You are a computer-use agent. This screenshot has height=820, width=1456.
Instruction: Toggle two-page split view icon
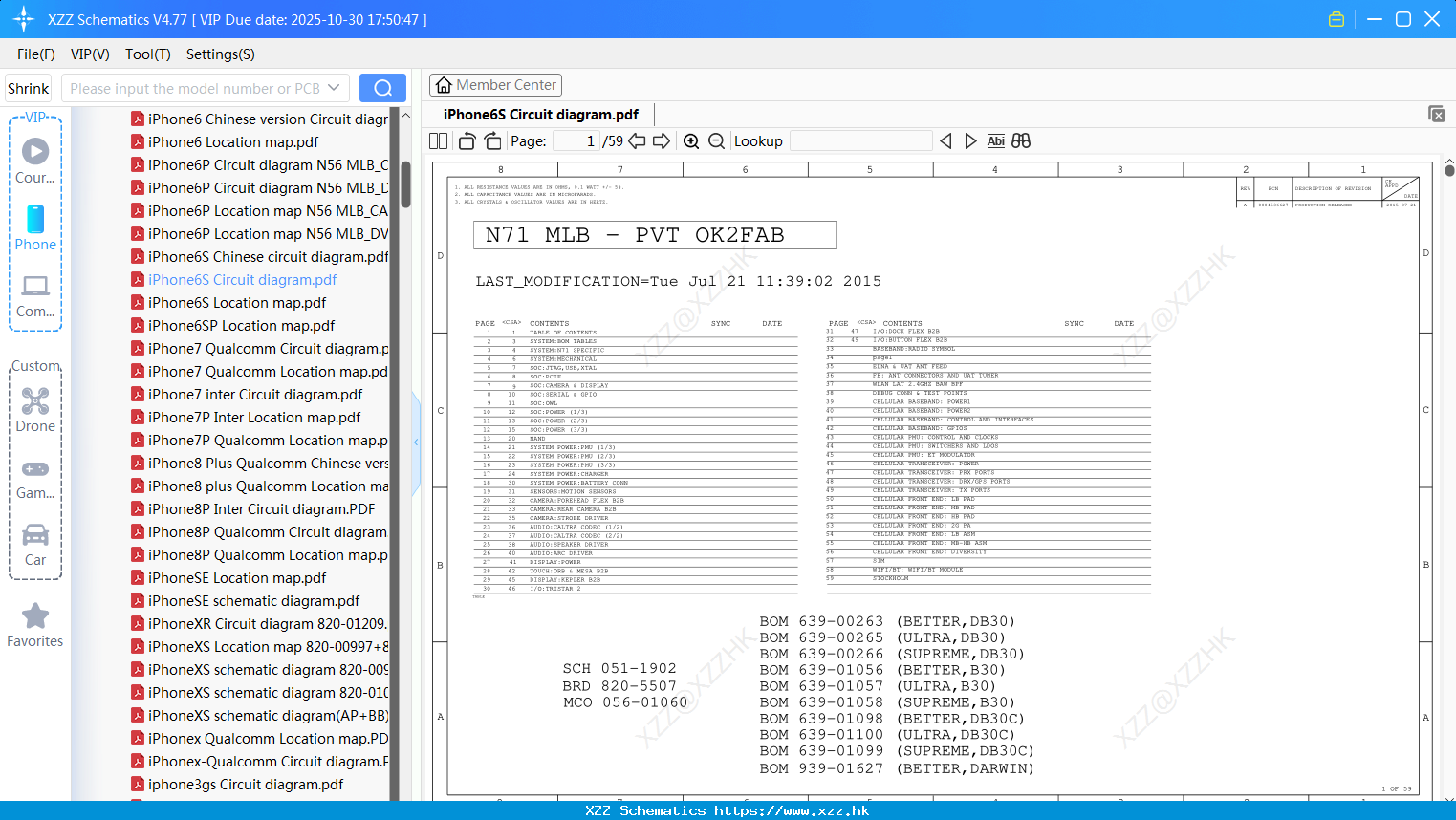(438, 141)
